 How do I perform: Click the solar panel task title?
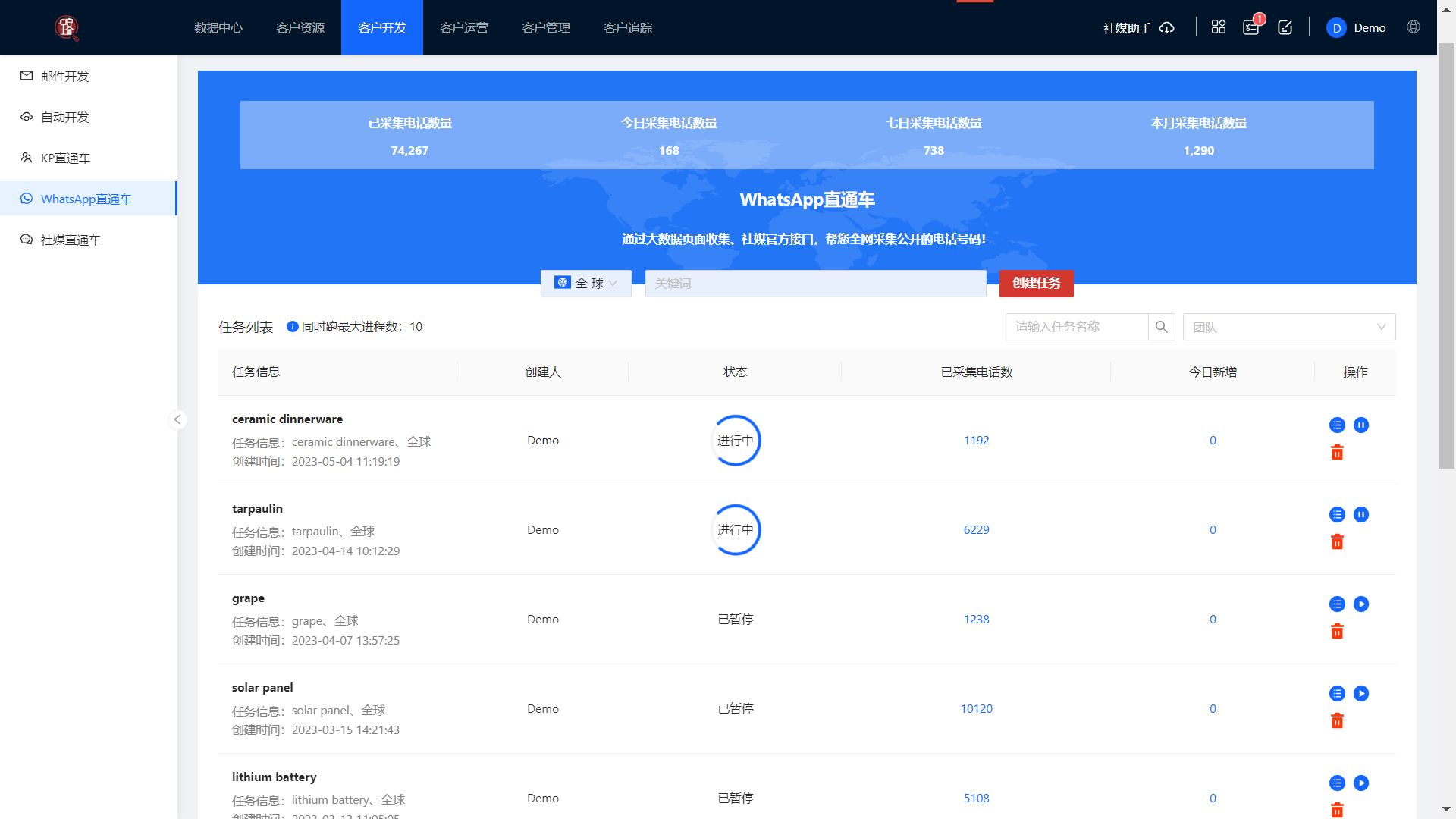point(262,688)
